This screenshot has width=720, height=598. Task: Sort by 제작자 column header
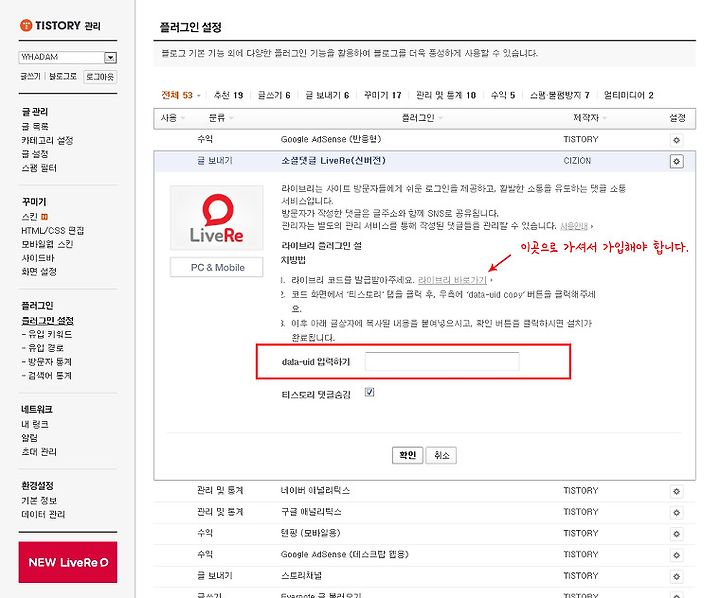pos(590,118)
